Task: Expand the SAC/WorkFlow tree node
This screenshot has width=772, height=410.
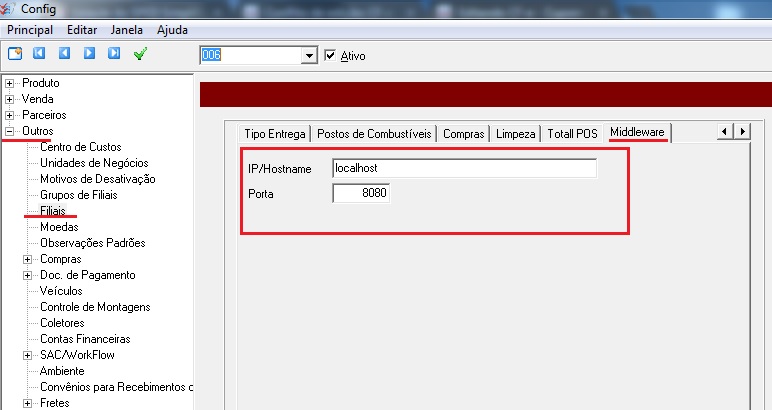Action: pyautogui.click(x=28, y=355)
